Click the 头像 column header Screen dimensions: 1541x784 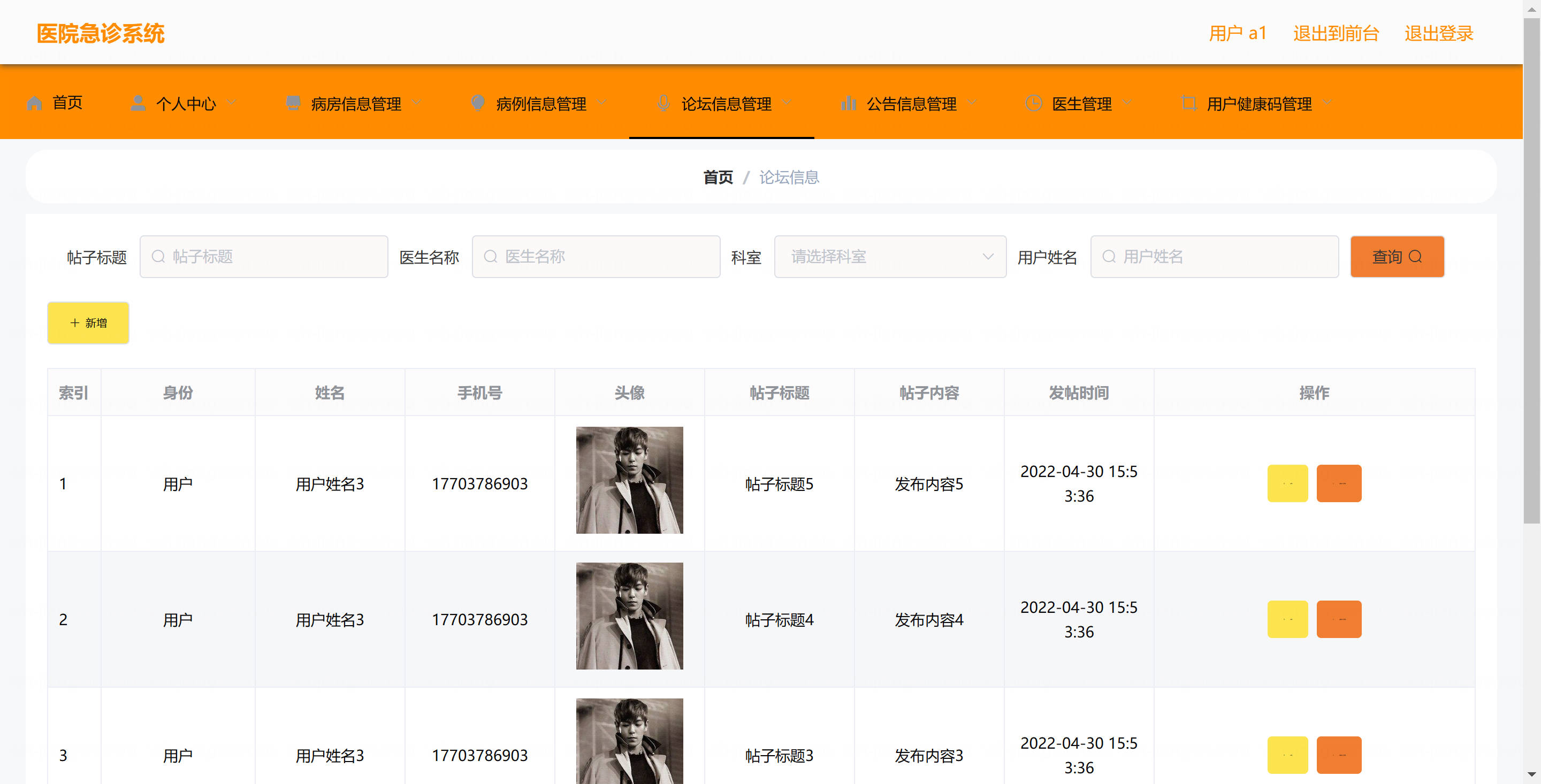(x=629, y=393)
